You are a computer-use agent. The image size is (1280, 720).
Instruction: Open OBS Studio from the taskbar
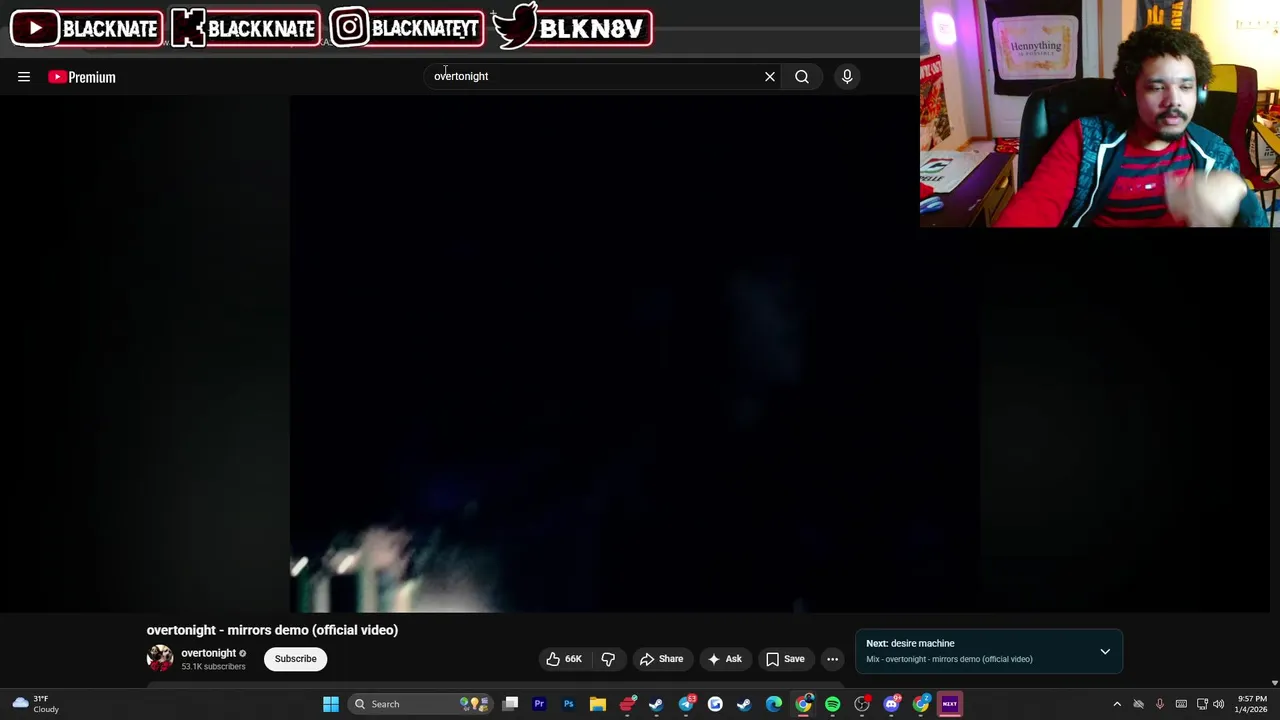pyautogui.click(x=862, y=704)
